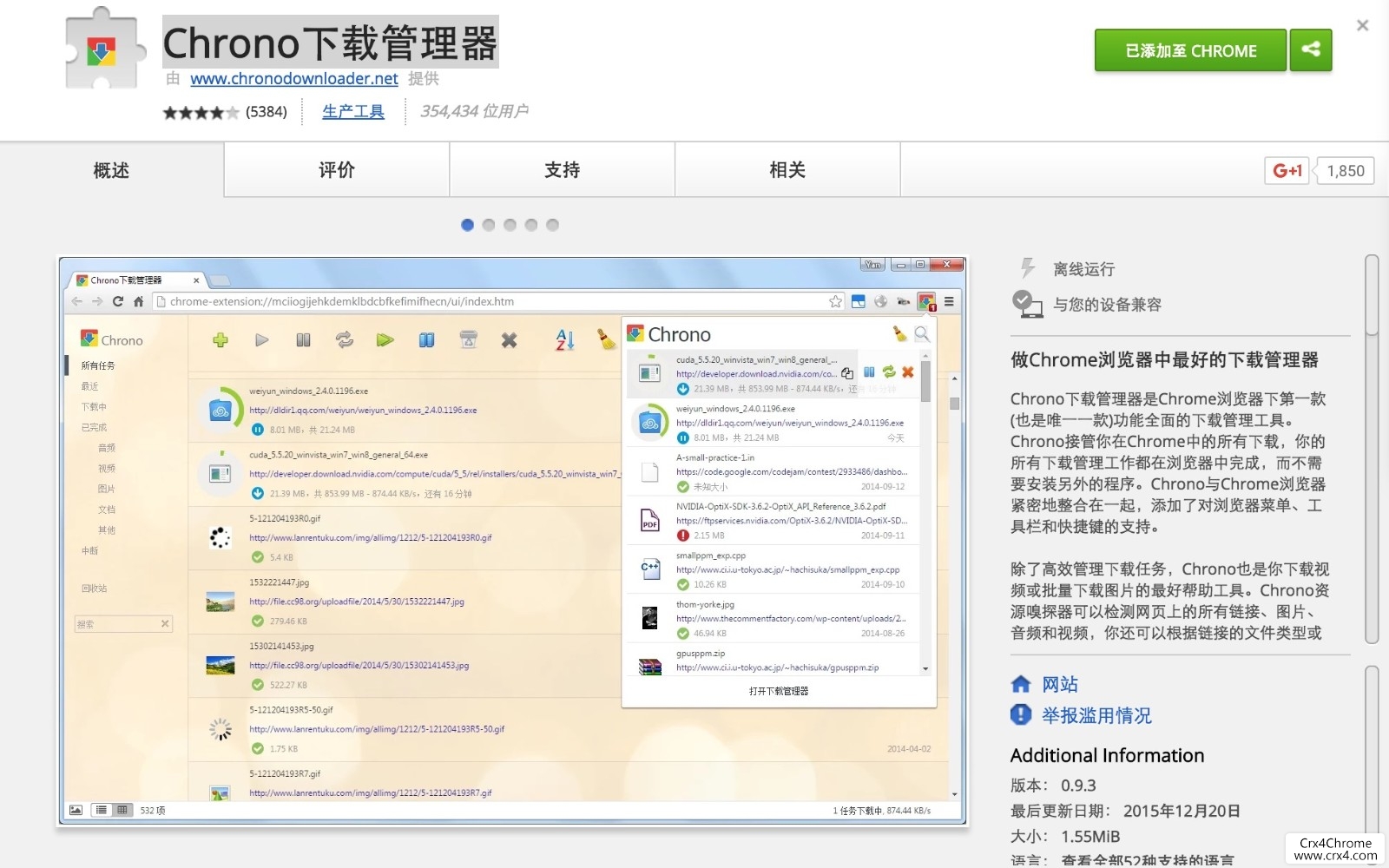The width and height of the screenshot is (1389, 868).
Task: Click the green plus new-task icon in screenshot
Action: 221,340
